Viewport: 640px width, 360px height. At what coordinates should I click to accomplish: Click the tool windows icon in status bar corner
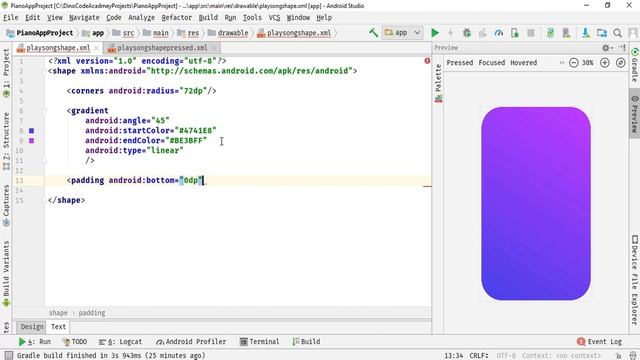pos(9,356)
